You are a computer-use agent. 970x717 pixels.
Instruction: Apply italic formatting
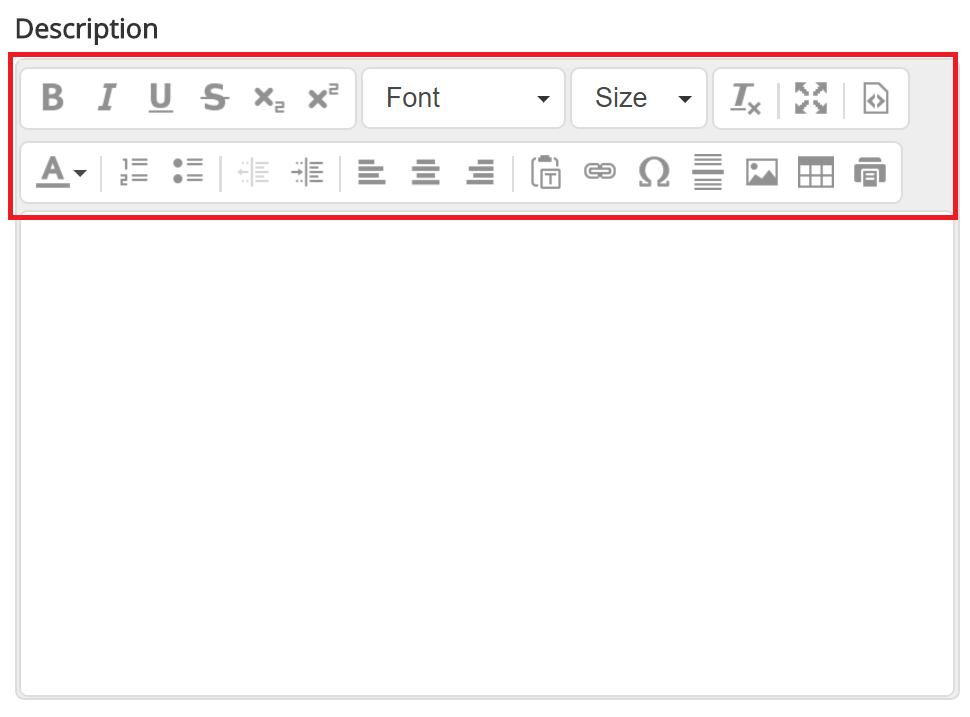(x=107, y=98)
